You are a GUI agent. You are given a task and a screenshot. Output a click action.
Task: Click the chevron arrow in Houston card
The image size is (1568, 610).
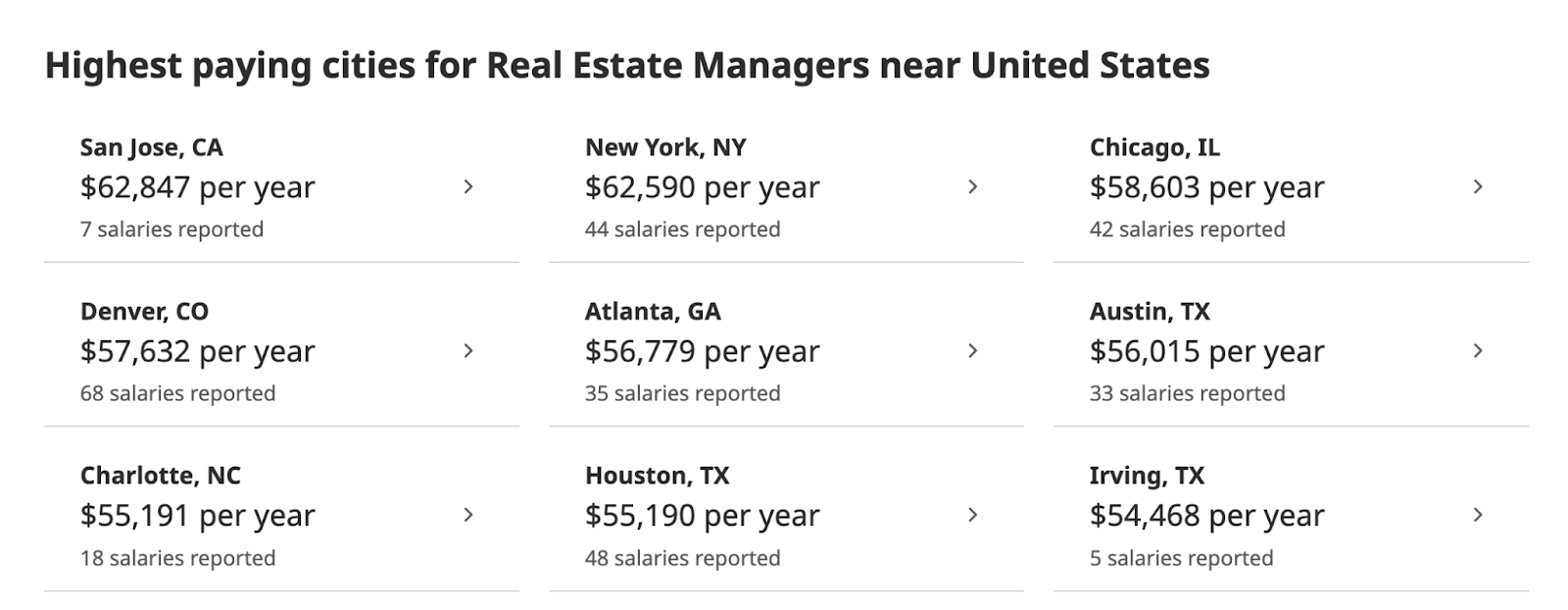972,515
